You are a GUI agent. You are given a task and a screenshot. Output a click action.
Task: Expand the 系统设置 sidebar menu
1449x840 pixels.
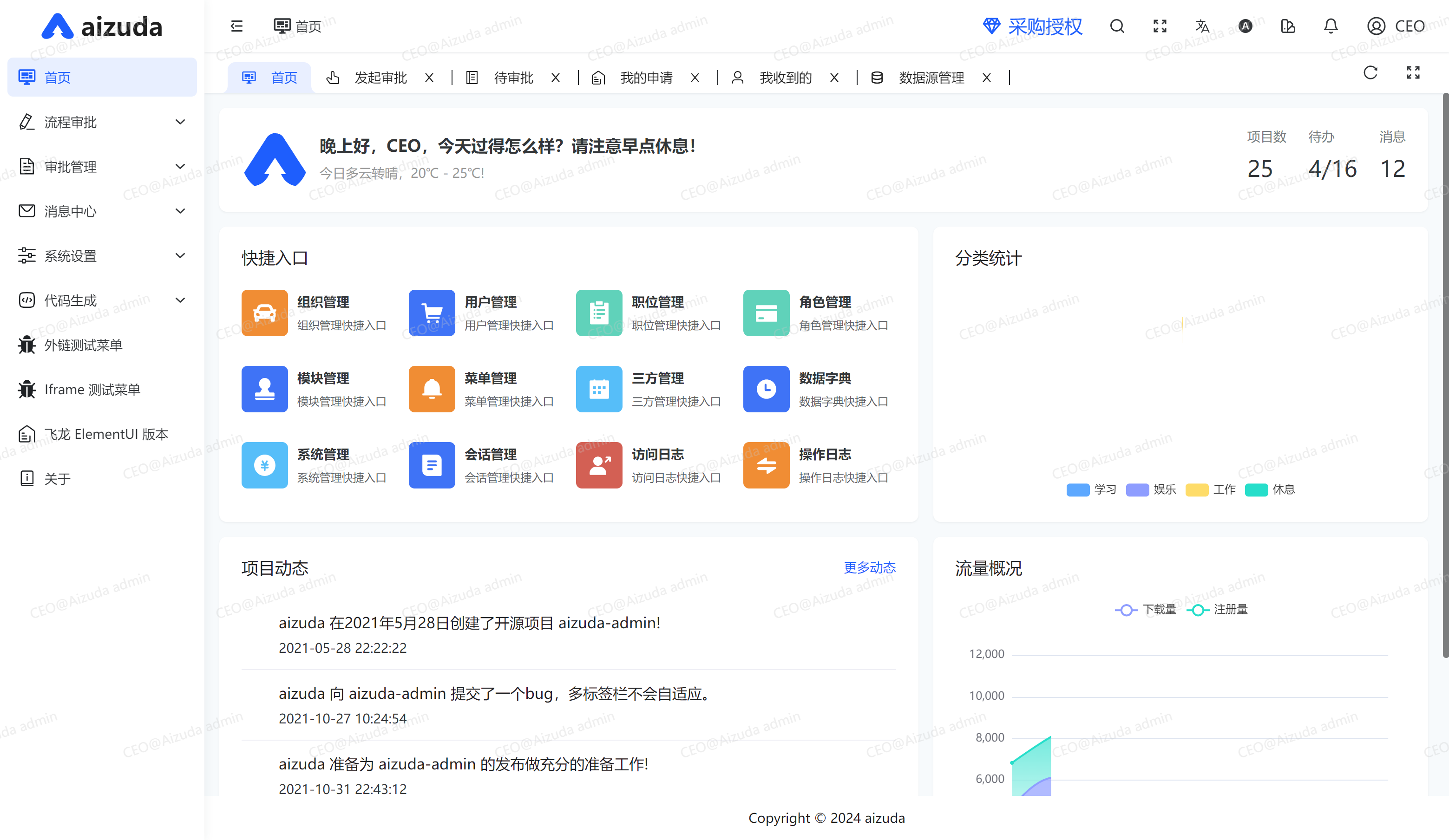(x=102, y=256)
